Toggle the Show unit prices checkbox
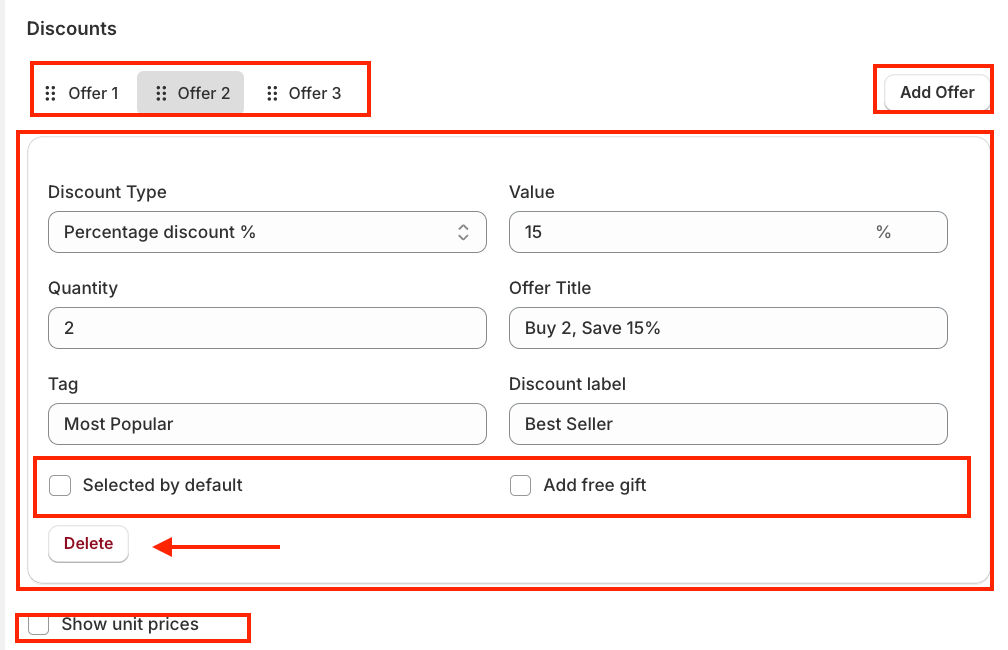This screenshot has height=650, width=1008. (39, 625)
